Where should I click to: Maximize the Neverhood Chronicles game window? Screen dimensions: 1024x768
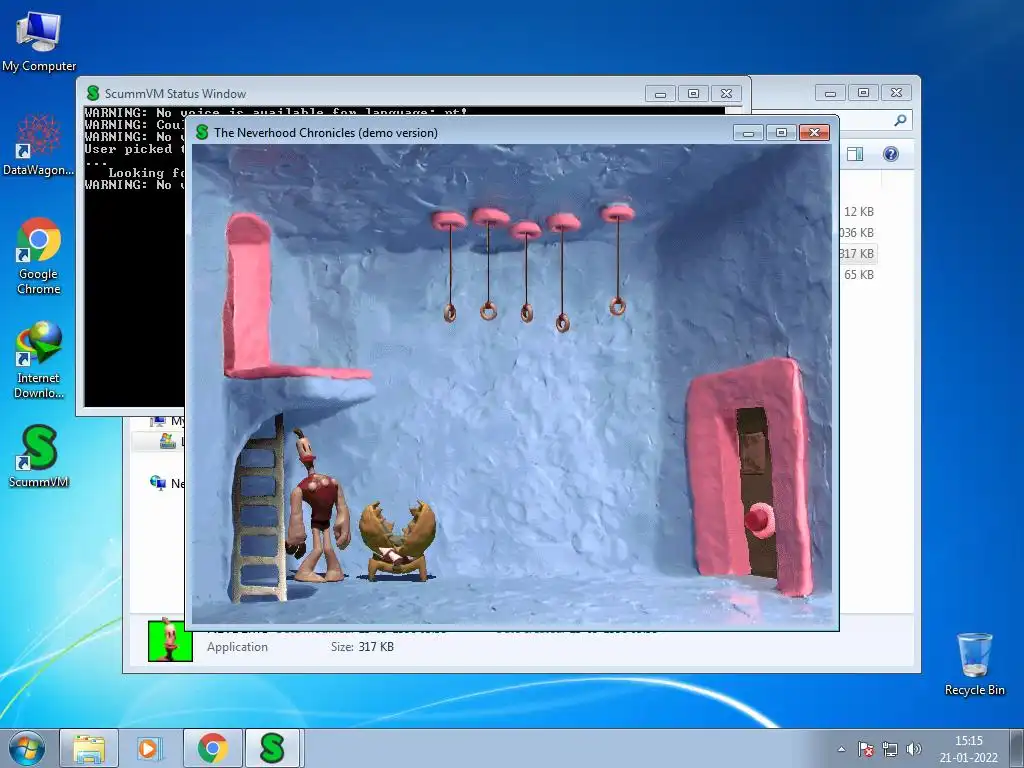(781, 133)
